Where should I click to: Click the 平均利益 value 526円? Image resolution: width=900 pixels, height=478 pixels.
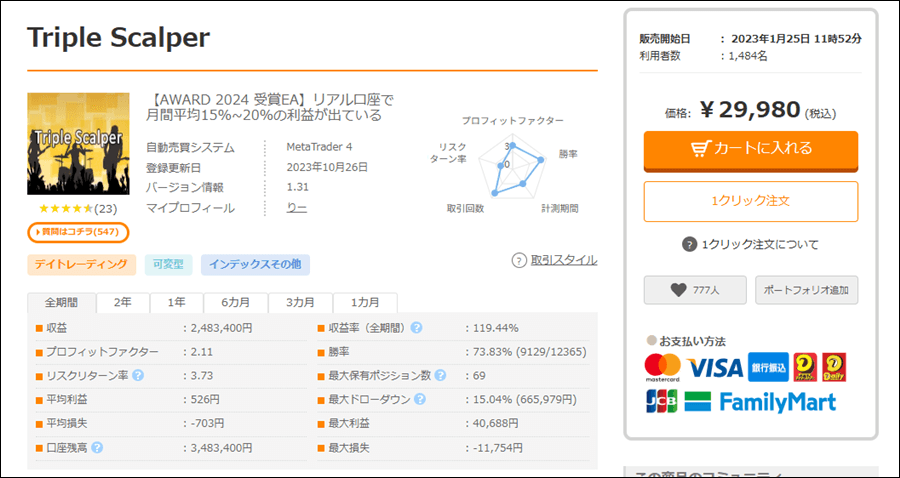pos(205,399)
